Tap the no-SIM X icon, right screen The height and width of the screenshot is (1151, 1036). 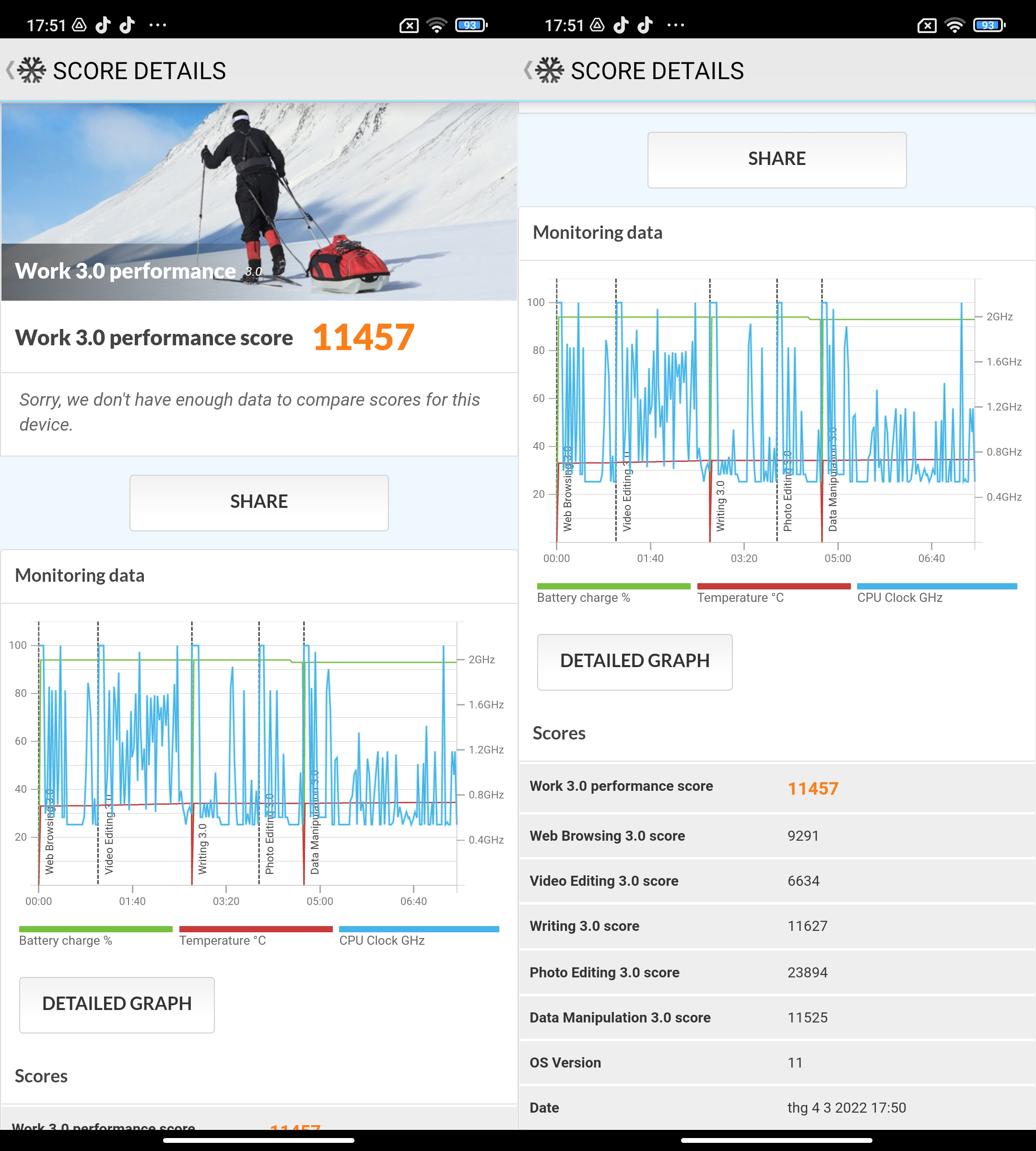[x=927, y=25]
